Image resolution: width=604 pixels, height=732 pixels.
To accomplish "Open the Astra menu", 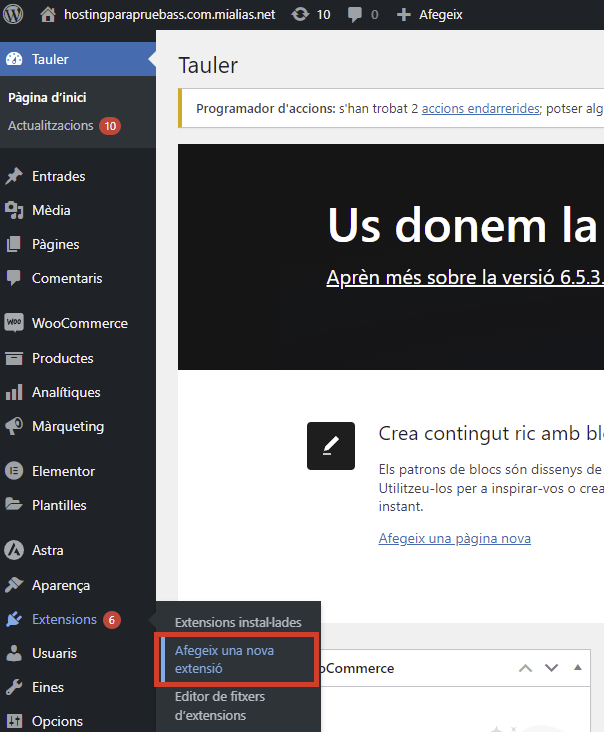I will [48, 550].
